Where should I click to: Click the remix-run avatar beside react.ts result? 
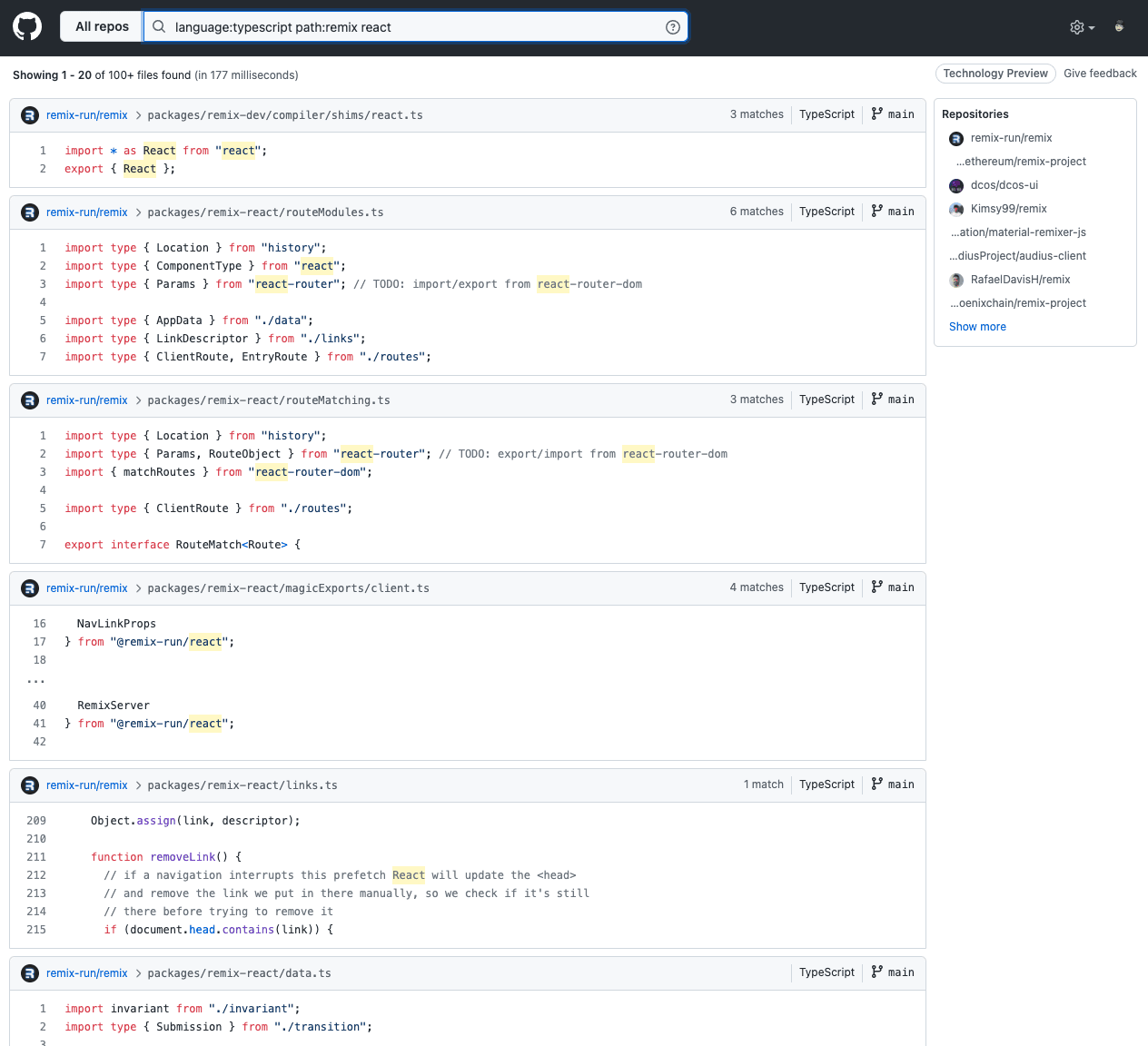click(x=30, y=115)
